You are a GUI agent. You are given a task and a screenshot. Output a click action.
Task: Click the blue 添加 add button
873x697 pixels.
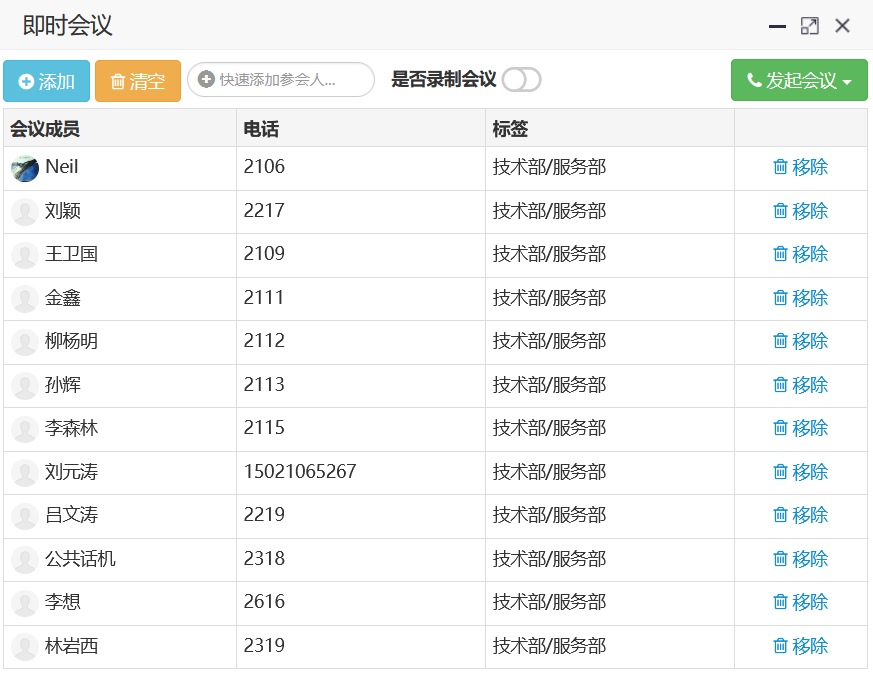[x=46, y=81]
